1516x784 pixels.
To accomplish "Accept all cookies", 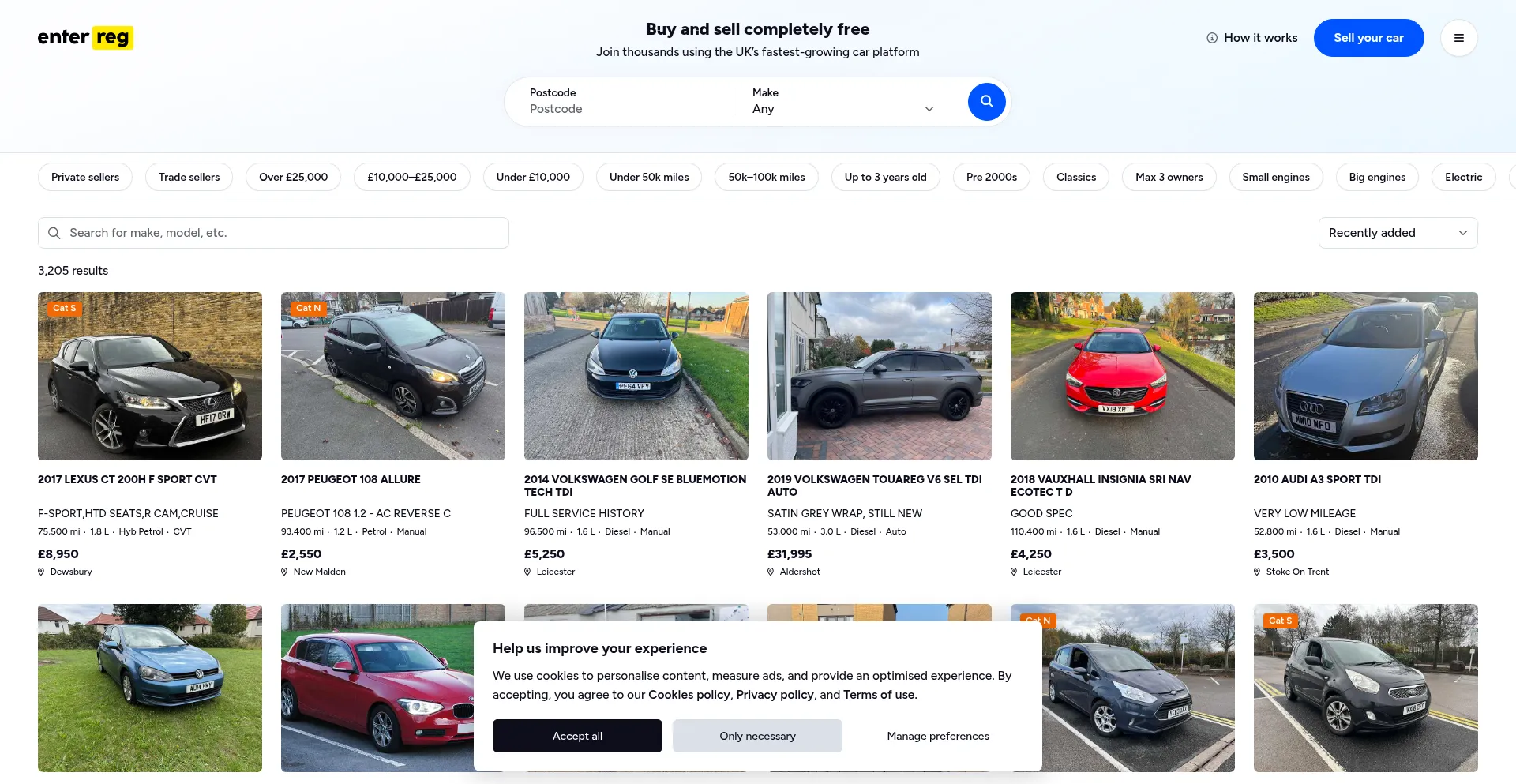I will tap(577, 736).
